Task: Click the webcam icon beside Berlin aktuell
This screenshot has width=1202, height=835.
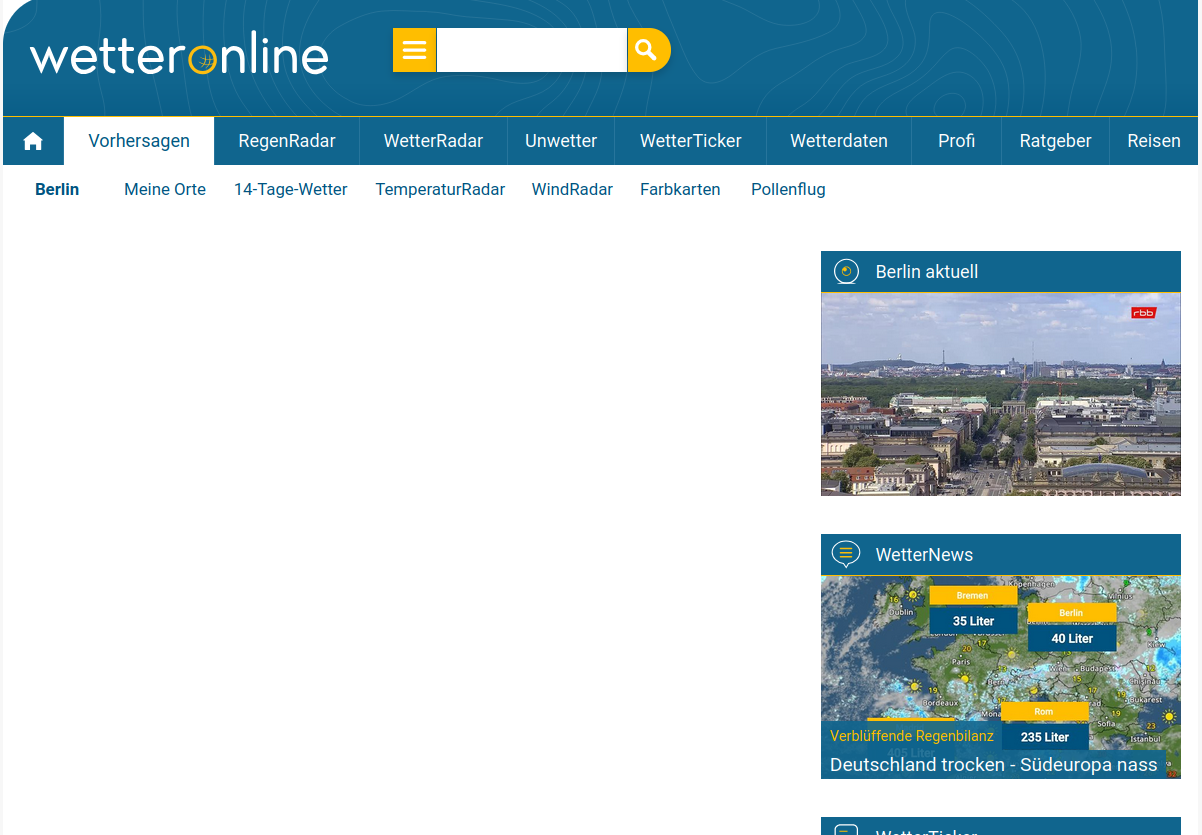Action: 846,271
